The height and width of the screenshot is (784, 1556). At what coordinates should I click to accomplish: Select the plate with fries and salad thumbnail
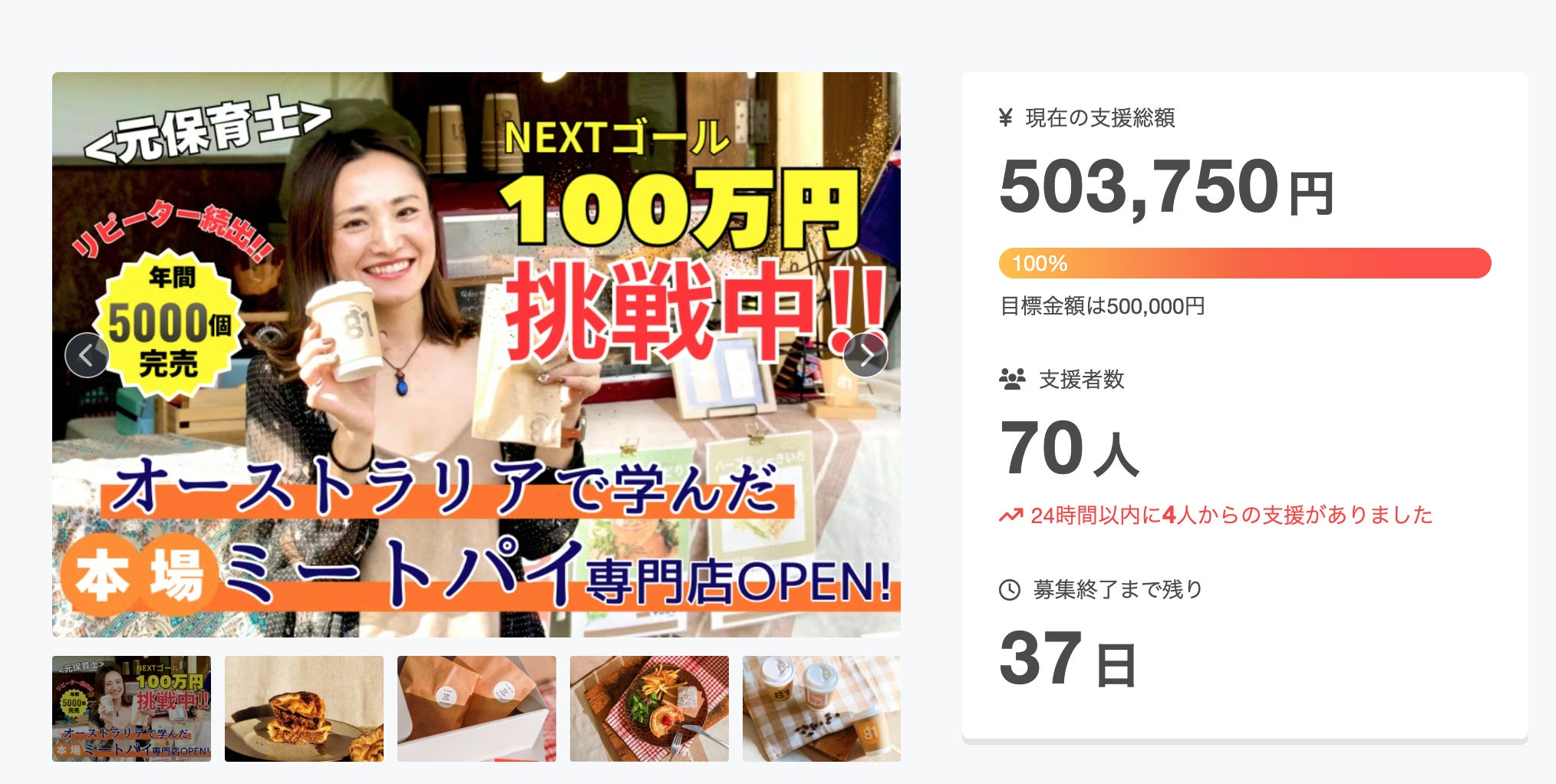coord(649,709)
